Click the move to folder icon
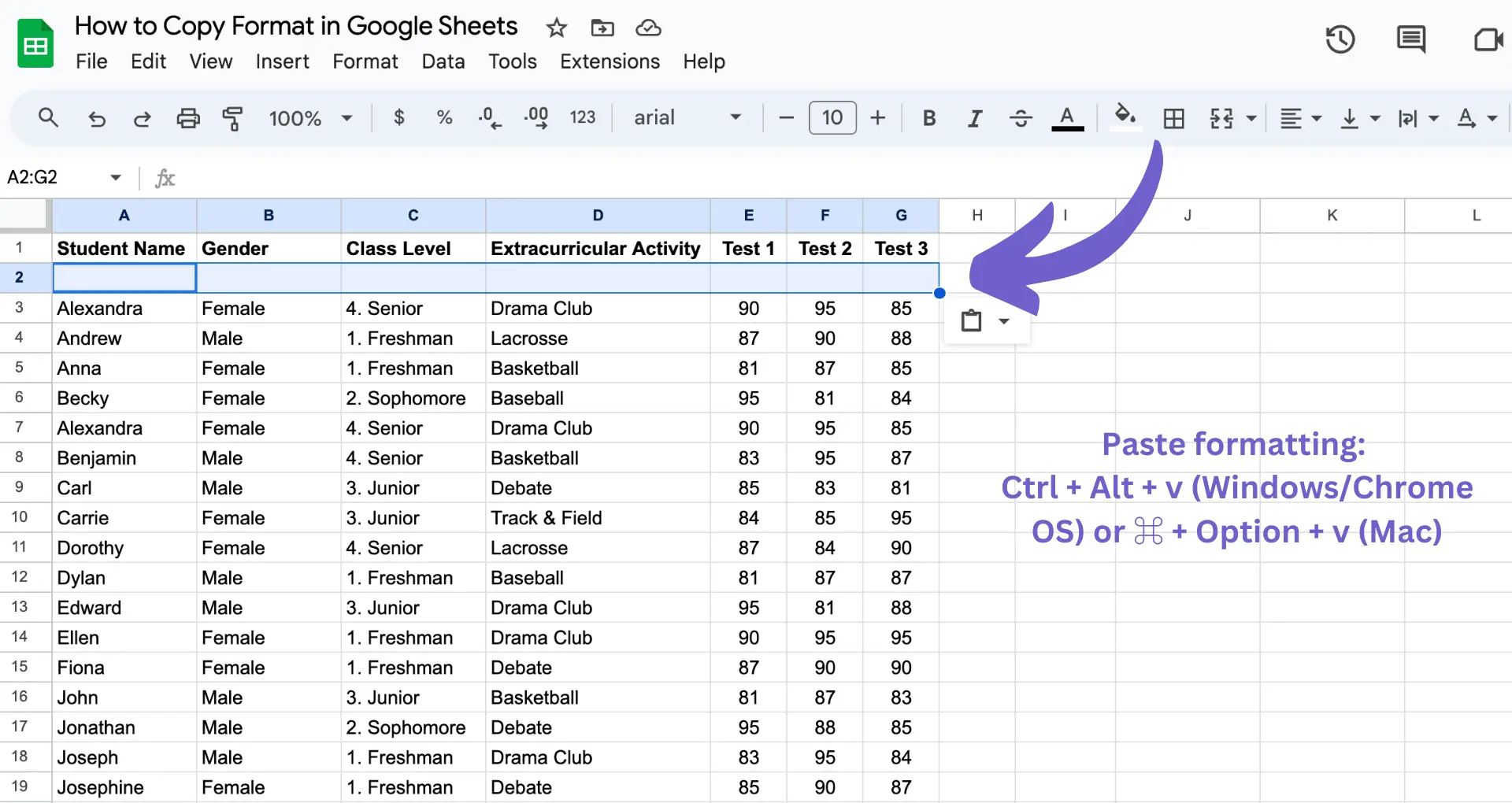Viewport: 1512px width, 803px height. tap(602, 28)
